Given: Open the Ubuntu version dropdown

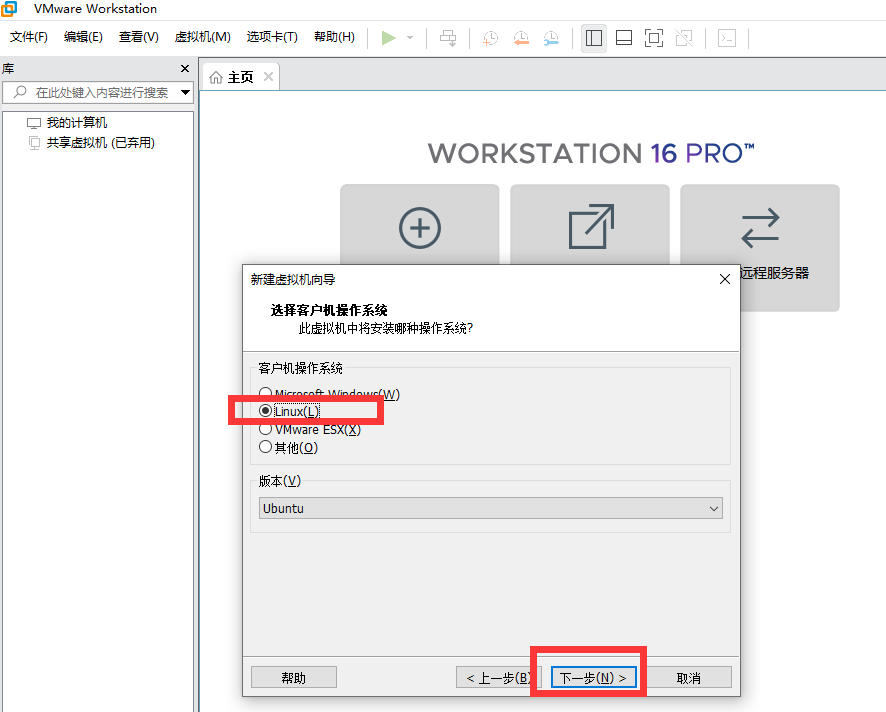Looking at the screenshot, I should click(490, 508).
